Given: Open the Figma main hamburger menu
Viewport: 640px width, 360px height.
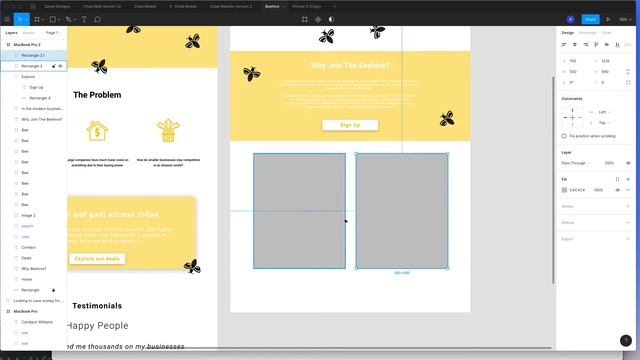Looking at the screenshot, I should pos(7,19).
